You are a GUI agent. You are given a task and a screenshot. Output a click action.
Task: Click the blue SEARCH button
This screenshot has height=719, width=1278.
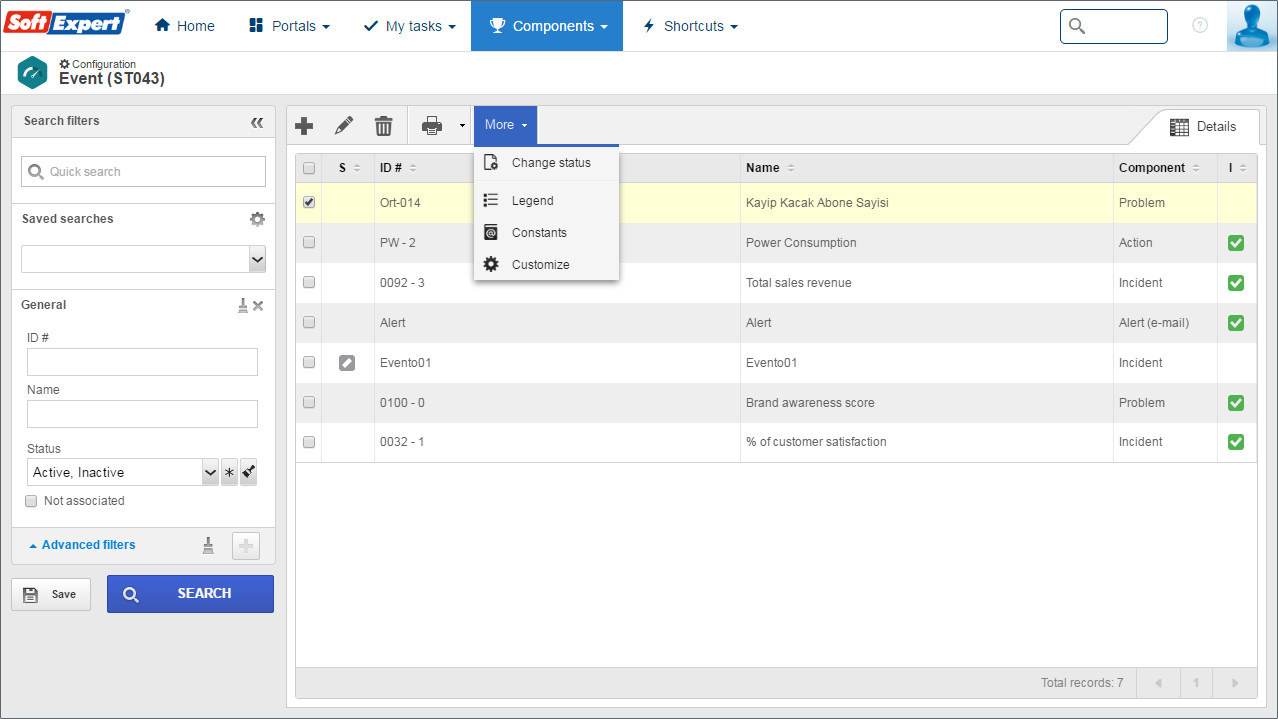pyautogui.click(x=190, y=594)
